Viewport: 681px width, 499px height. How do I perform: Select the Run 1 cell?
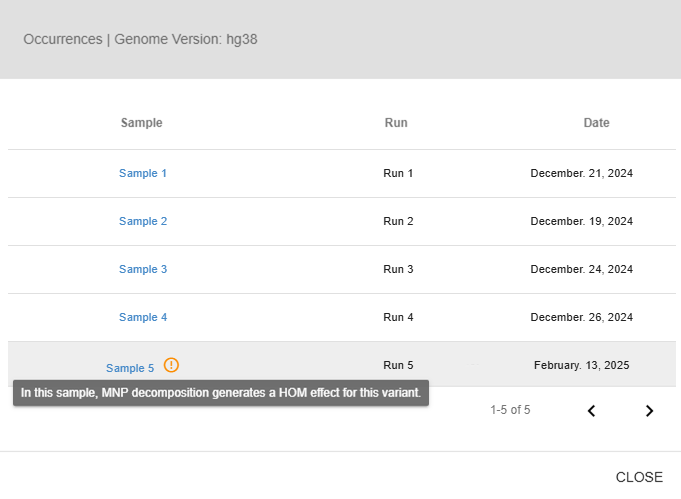[398, 173]
